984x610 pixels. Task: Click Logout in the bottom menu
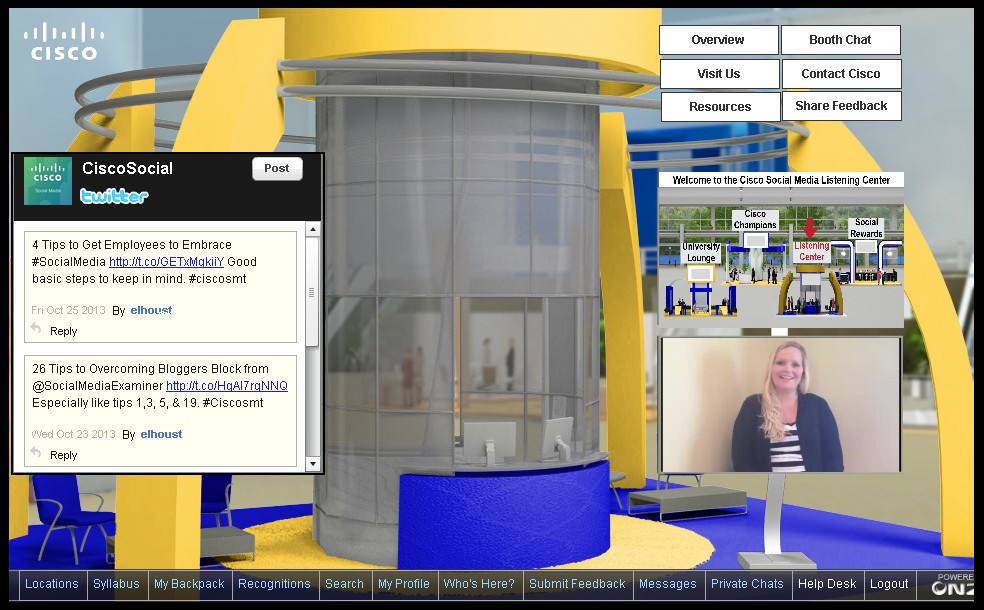click(889, 584)
